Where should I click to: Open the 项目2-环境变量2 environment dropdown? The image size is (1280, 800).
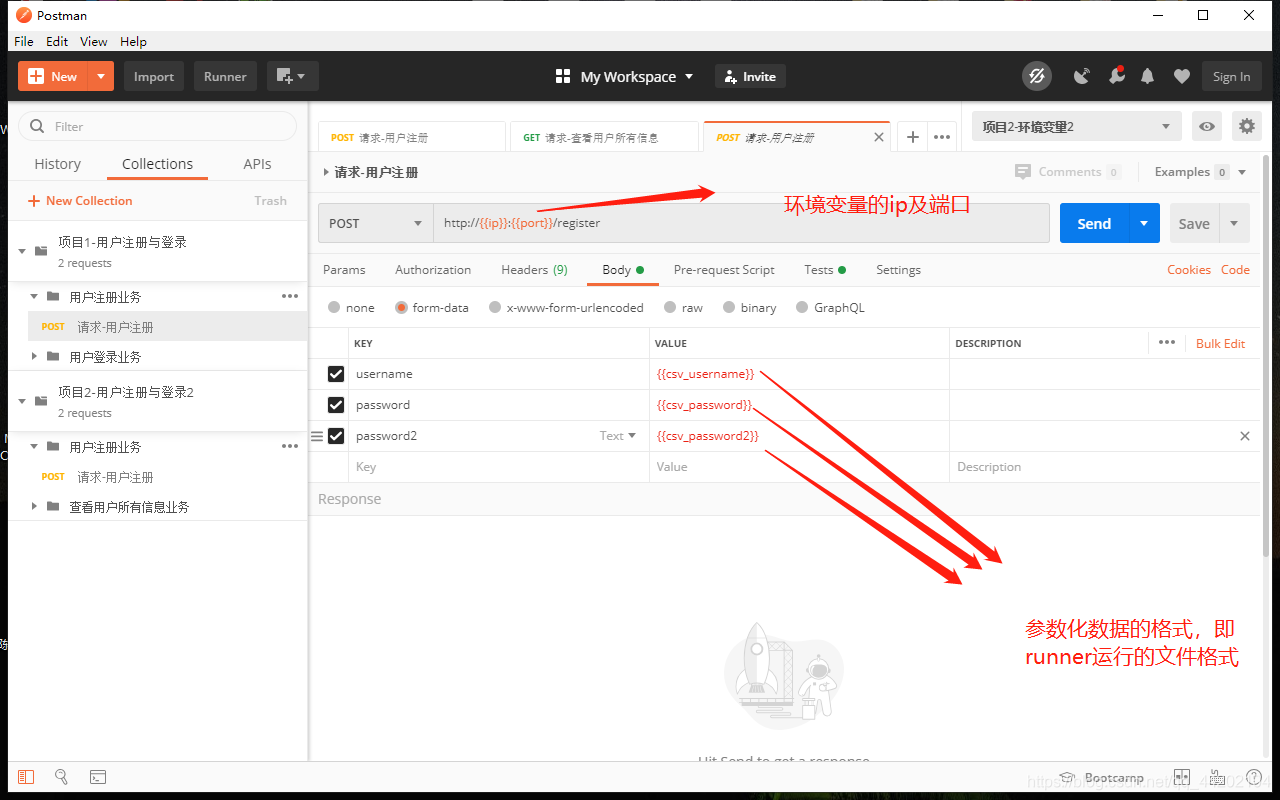[1076, 126]
